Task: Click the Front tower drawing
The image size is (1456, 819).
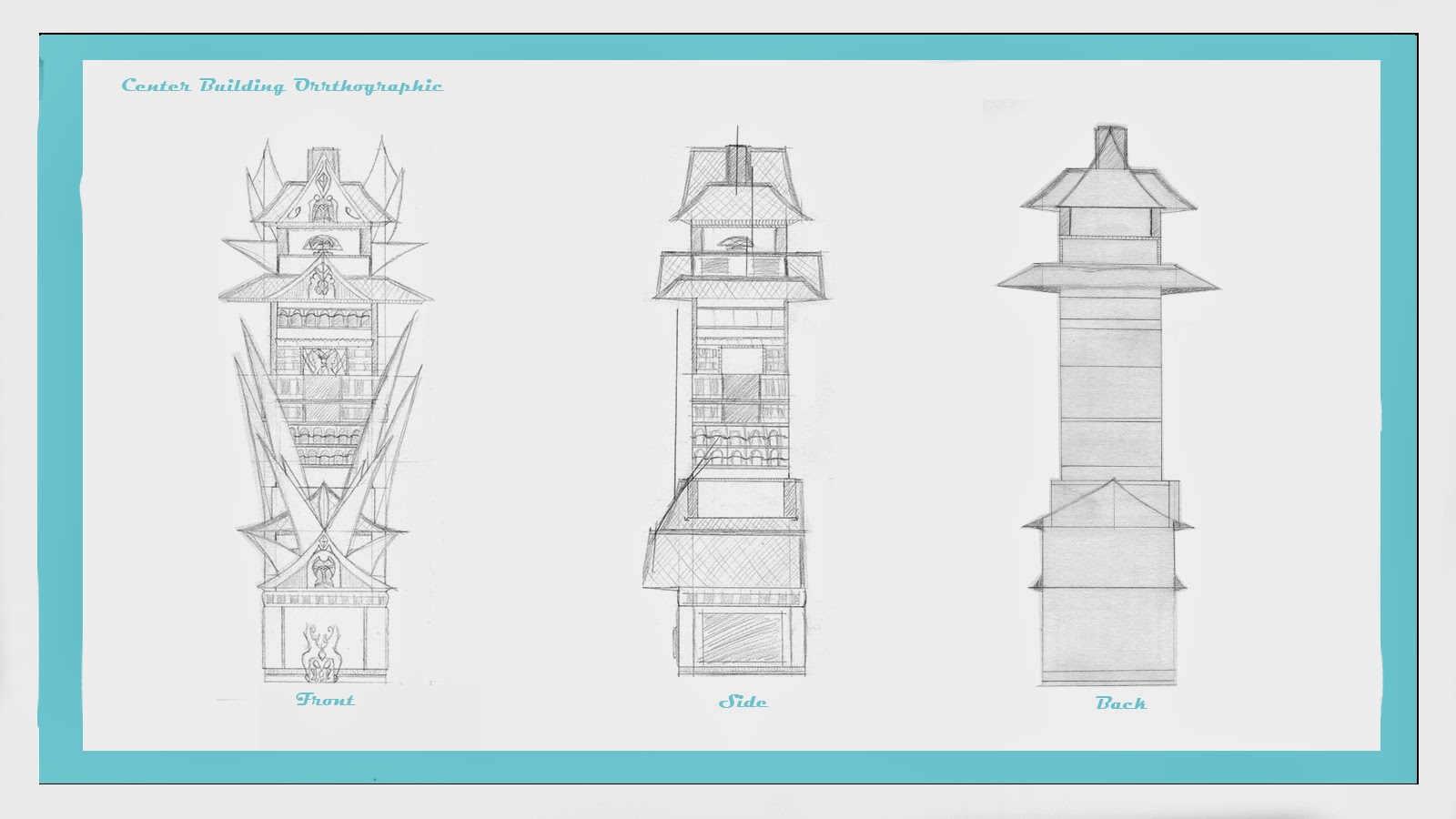Action: [323, 409]
